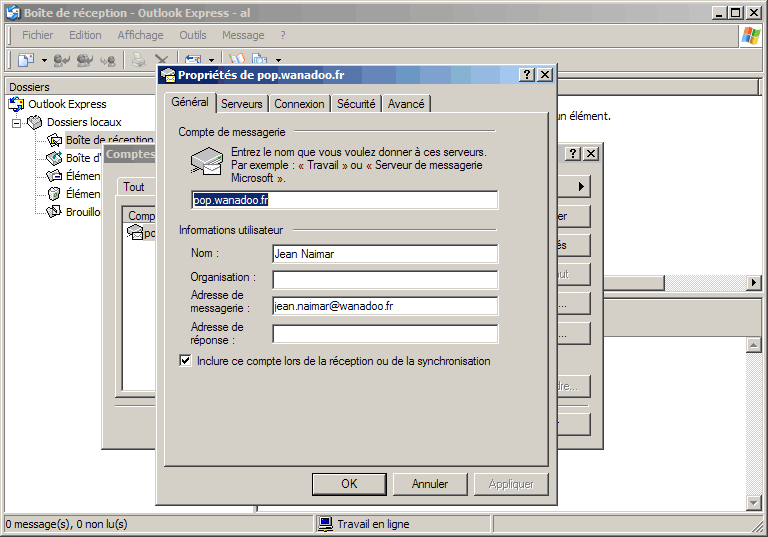This screenshot has width=768, height=537.
Task: Click the Print toolbar icon
Action: (139, 60)
